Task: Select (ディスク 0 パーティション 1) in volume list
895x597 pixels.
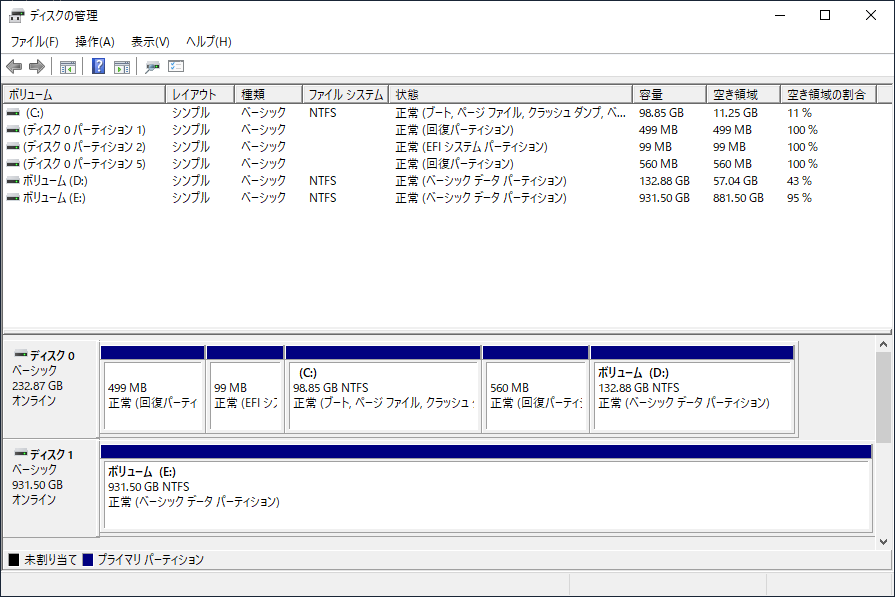Action: (x=447, y=130)
